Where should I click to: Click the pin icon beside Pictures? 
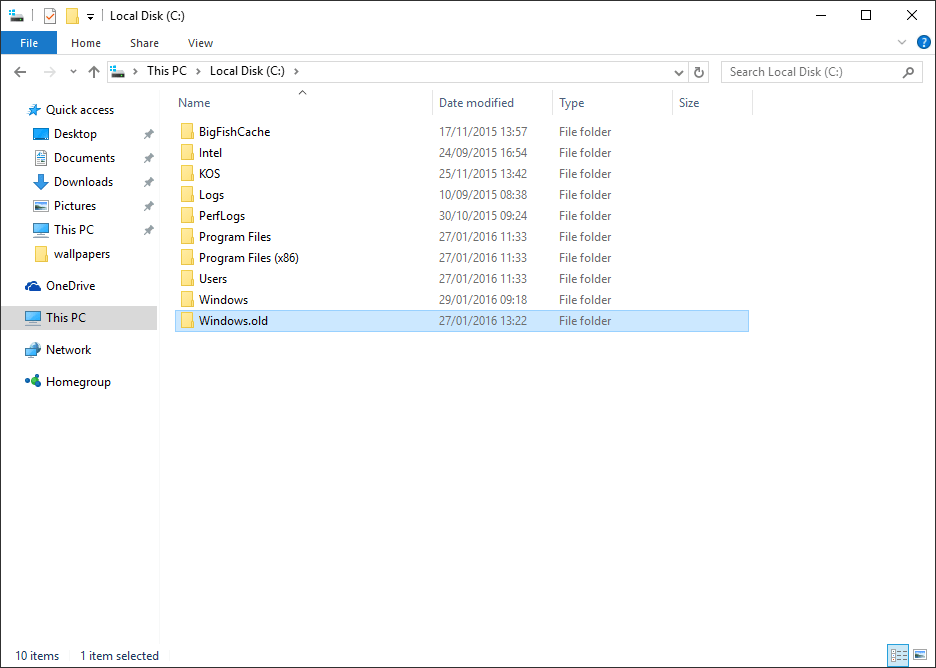(x=149, y=206)
